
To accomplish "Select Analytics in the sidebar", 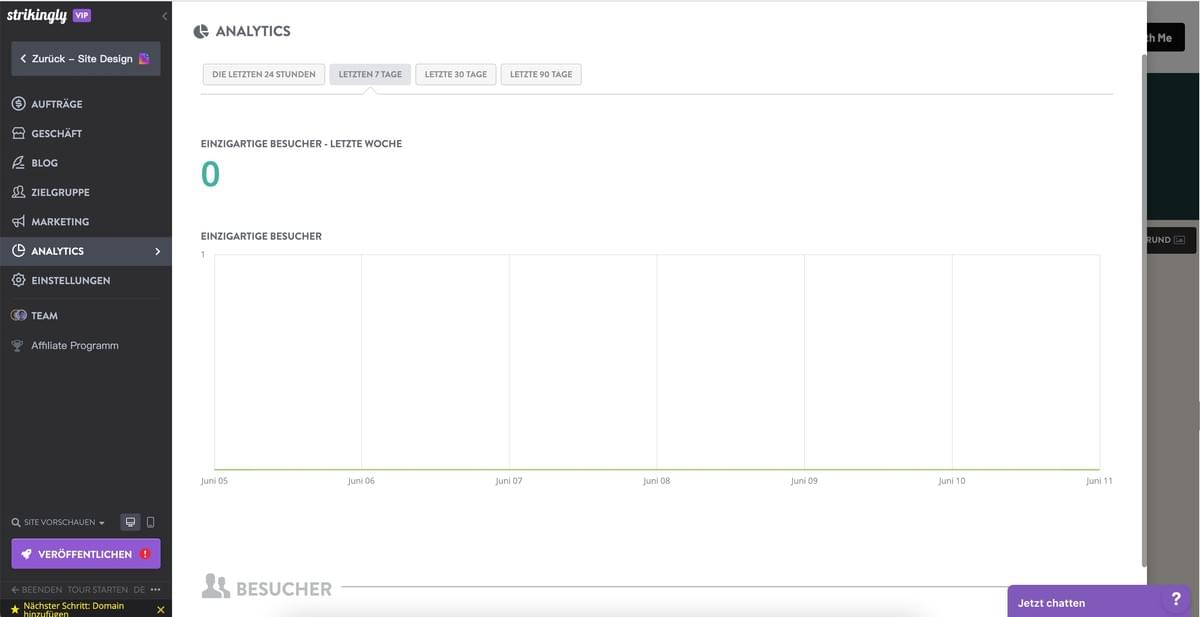I will (86, 251).
